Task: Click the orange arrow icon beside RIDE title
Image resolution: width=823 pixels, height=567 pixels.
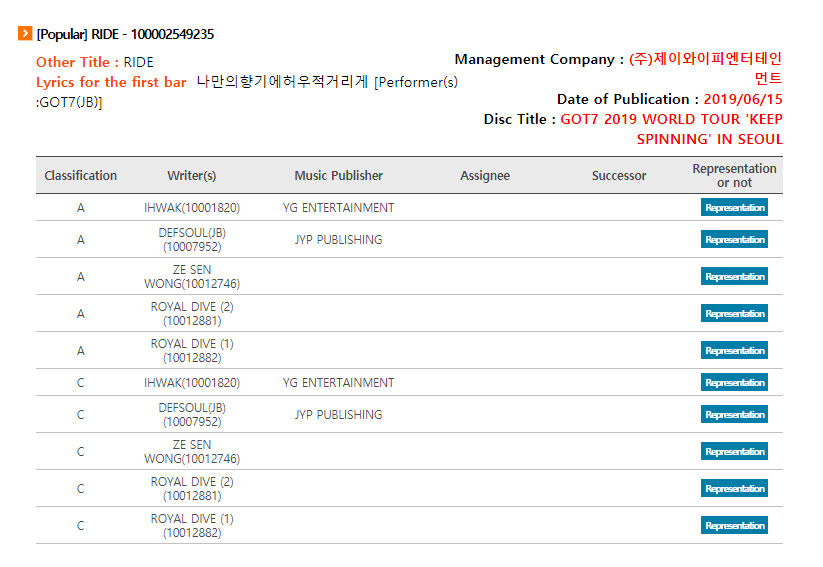Action: 25,33
